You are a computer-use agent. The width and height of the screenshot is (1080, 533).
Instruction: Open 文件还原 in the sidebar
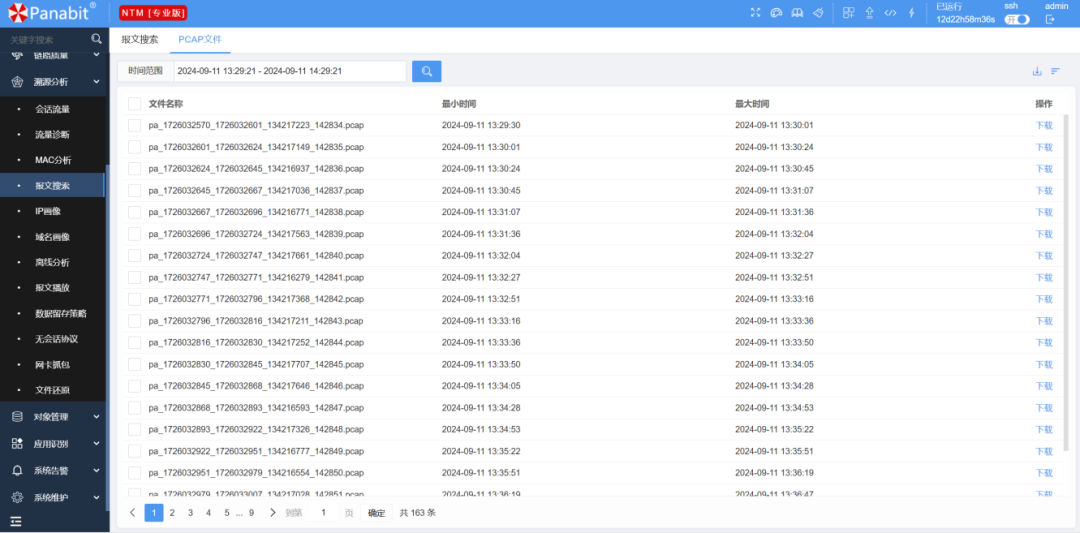point(53,390)
